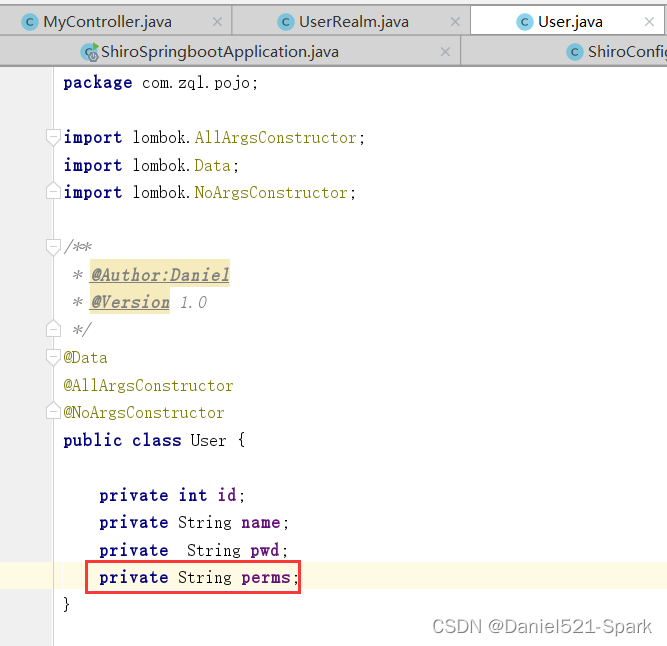Close the MyController.java tab

tap(217, 22)
